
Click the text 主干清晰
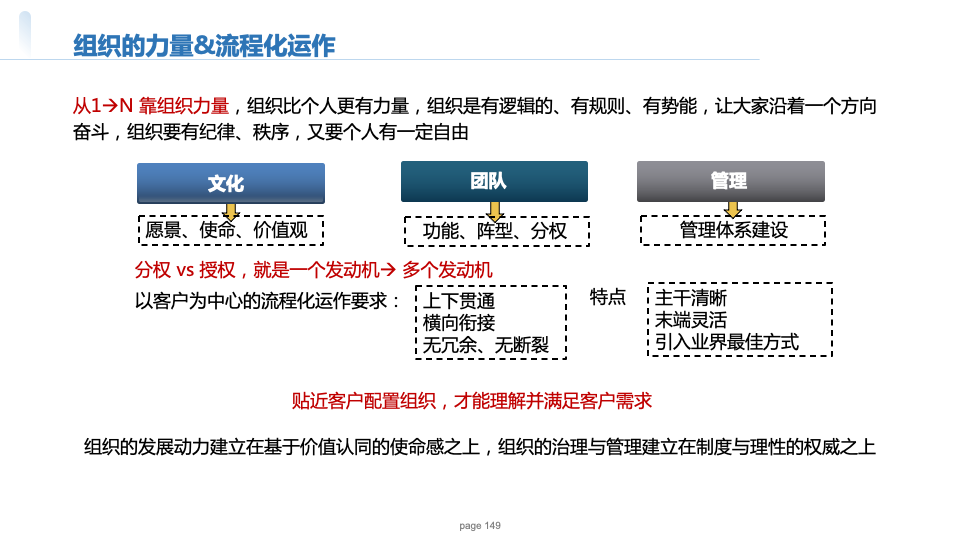[691, 298]
